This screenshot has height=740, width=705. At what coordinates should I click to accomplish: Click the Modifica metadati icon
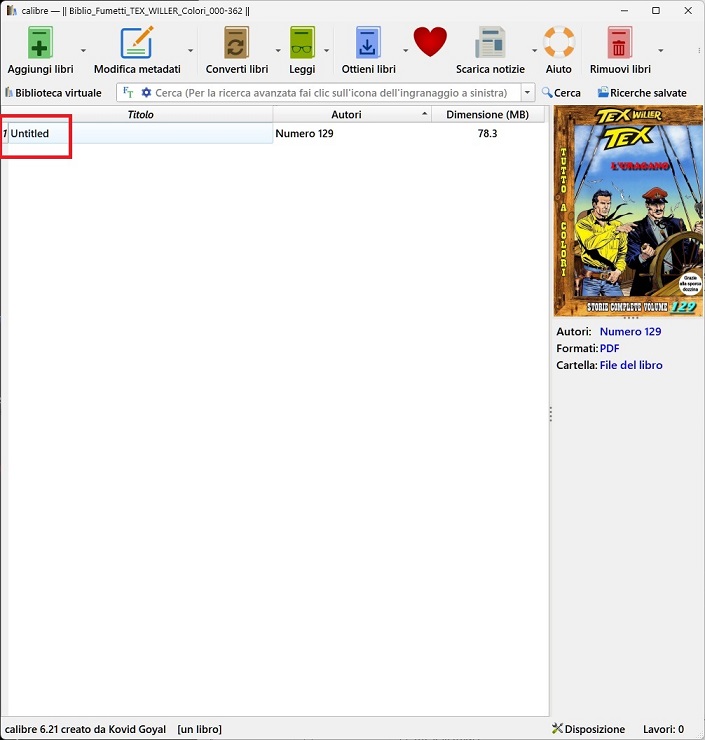(137, 42)
